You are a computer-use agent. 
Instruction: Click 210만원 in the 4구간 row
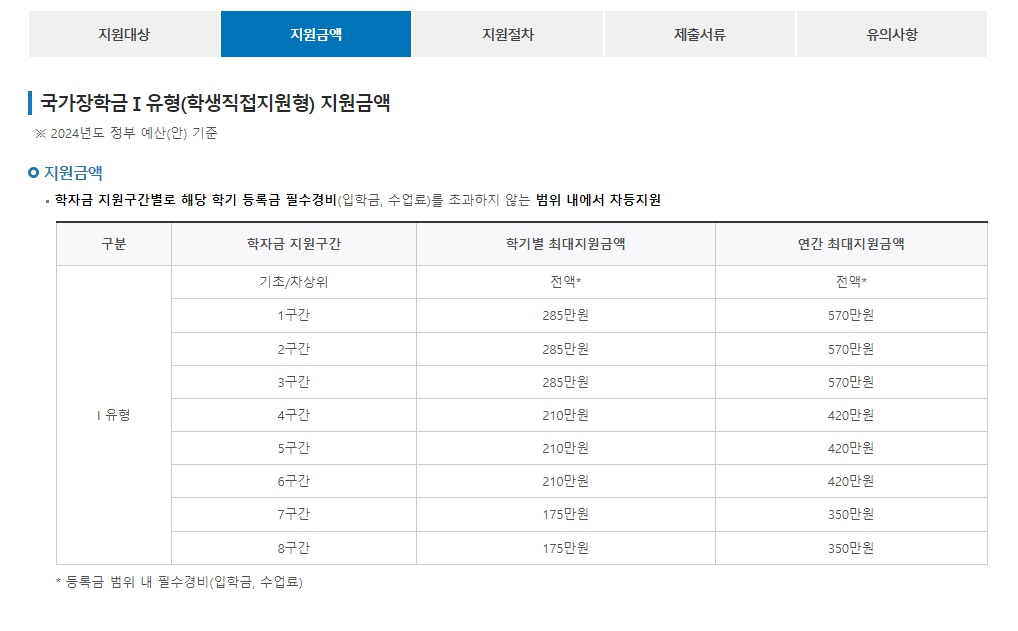click(x=565, y=415)
